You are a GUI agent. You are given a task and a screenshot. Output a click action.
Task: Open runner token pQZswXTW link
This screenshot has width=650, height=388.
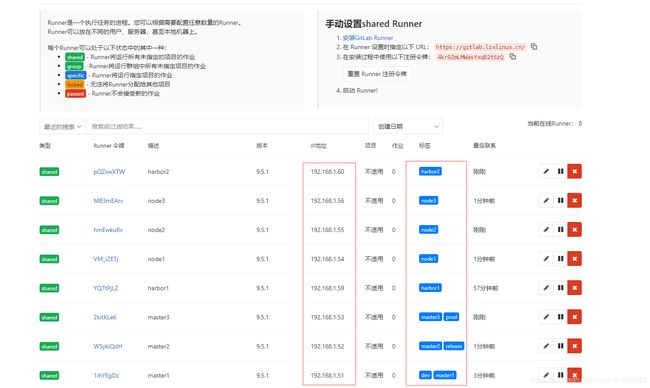(109, 172)
